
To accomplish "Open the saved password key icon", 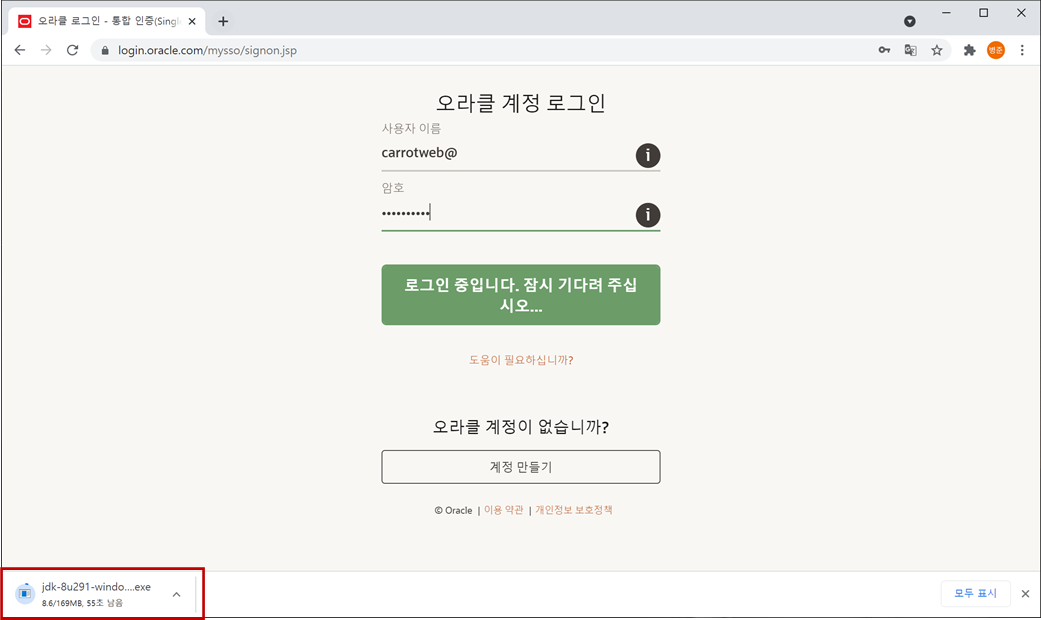I will [884, 50].
